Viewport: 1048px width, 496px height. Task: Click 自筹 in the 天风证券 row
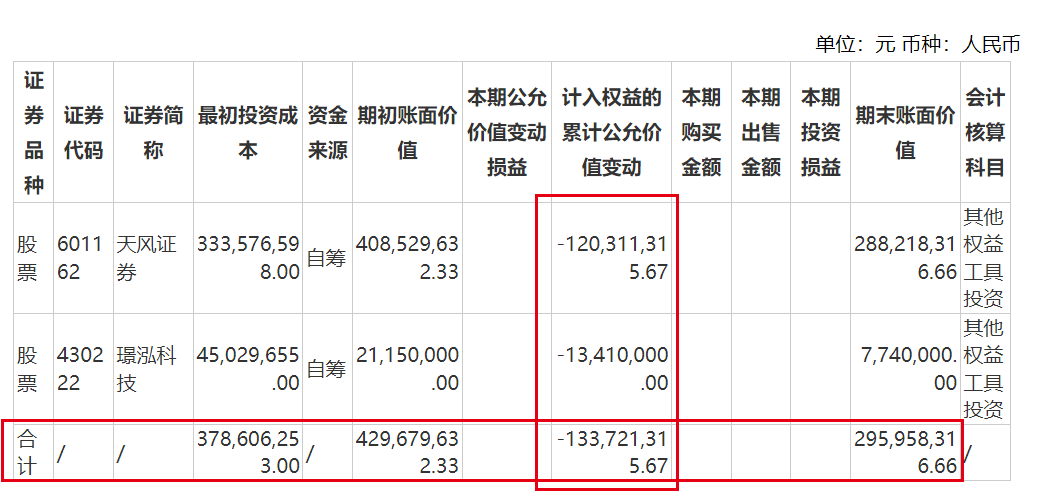pos(326,258)
